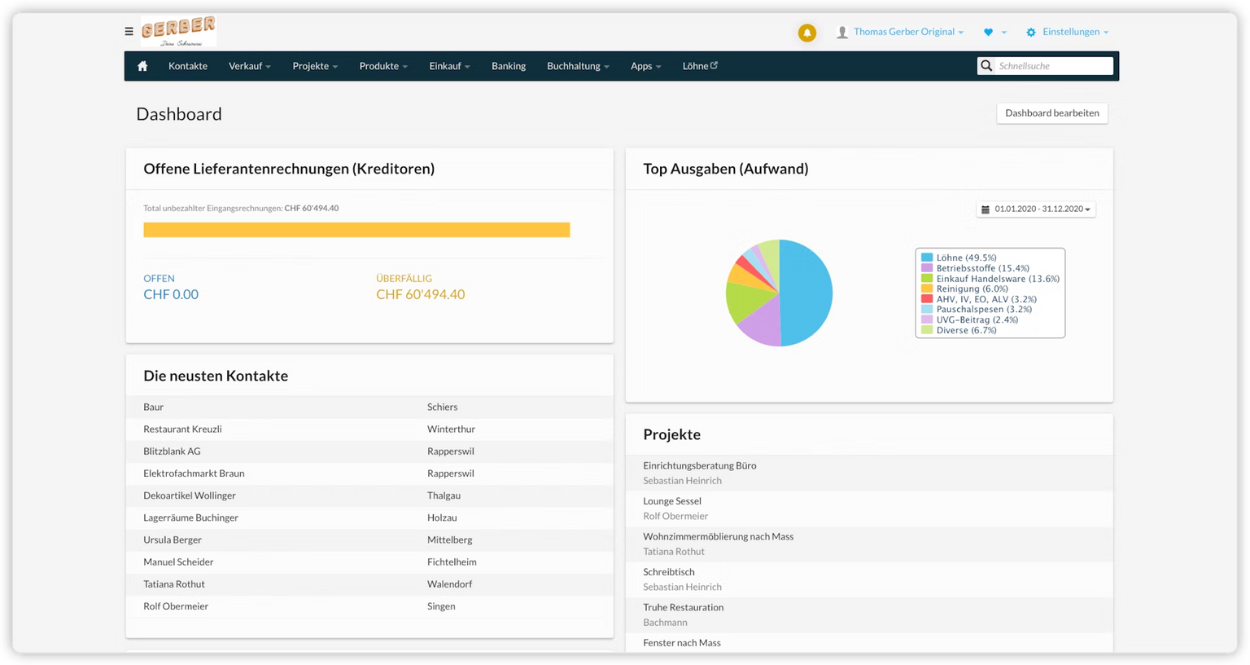Click the search magnifier icon
This screenshot has width=1250, height=665.
tap(987, 66)
